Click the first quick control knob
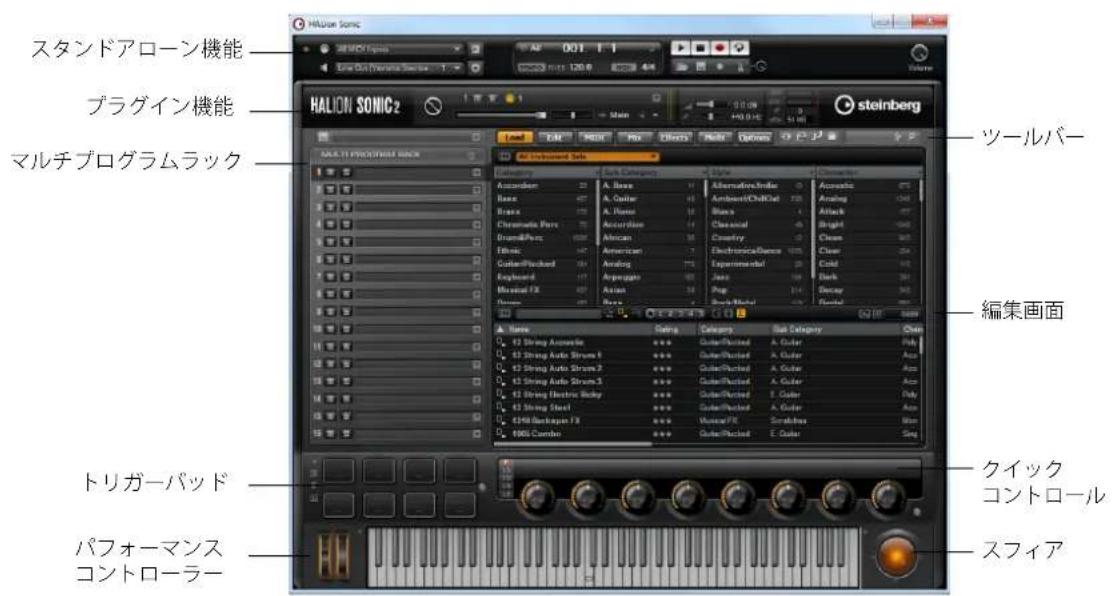 (x=538, y=496)
